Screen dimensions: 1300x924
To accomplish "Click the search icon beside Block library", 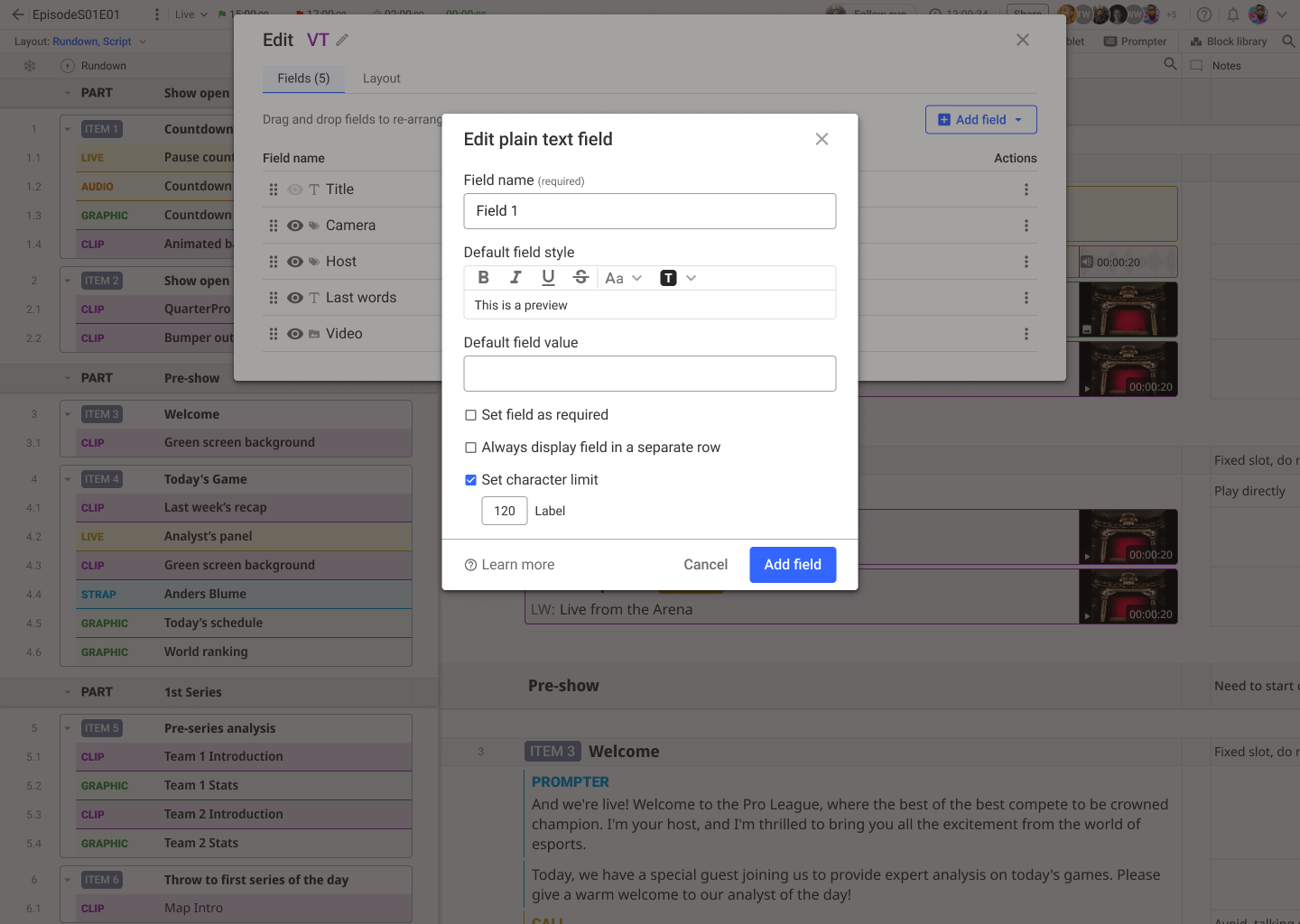I will click(1288, 42).
